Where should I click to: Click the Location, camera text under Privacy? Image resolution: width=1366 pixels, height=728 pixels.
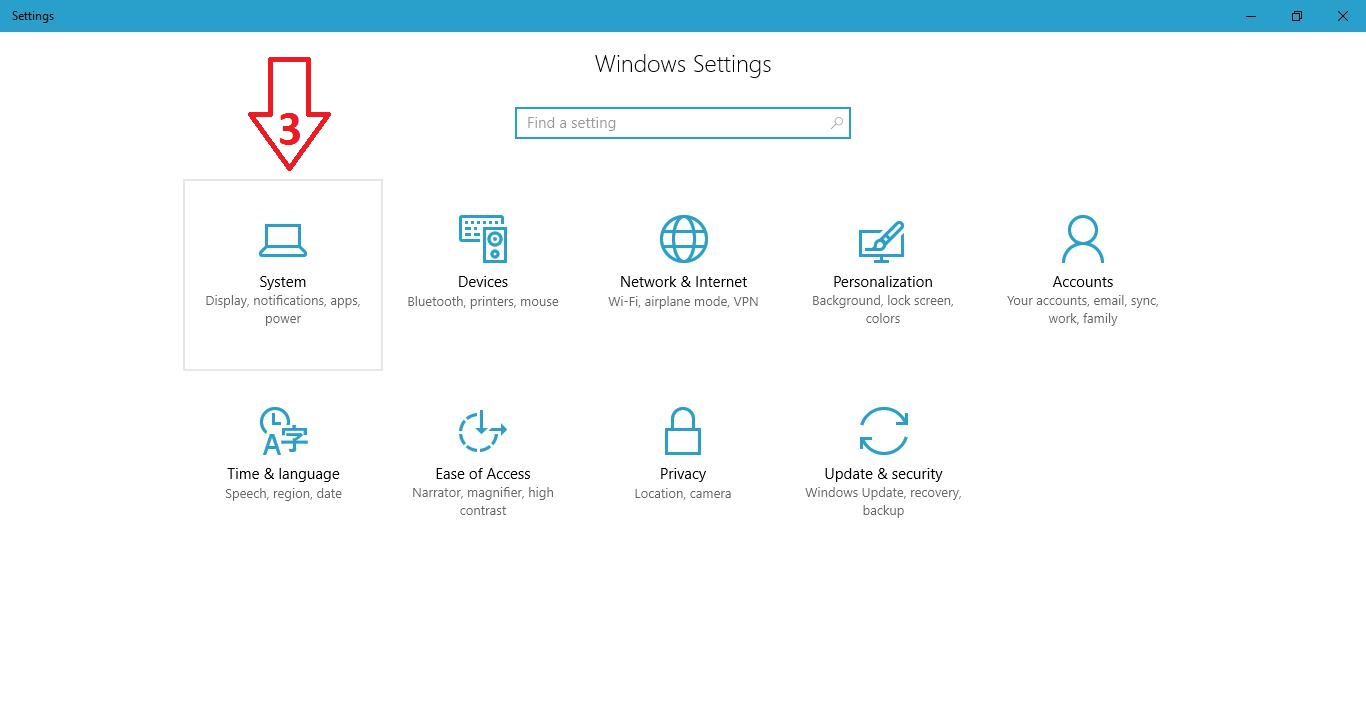pos(683,493)
